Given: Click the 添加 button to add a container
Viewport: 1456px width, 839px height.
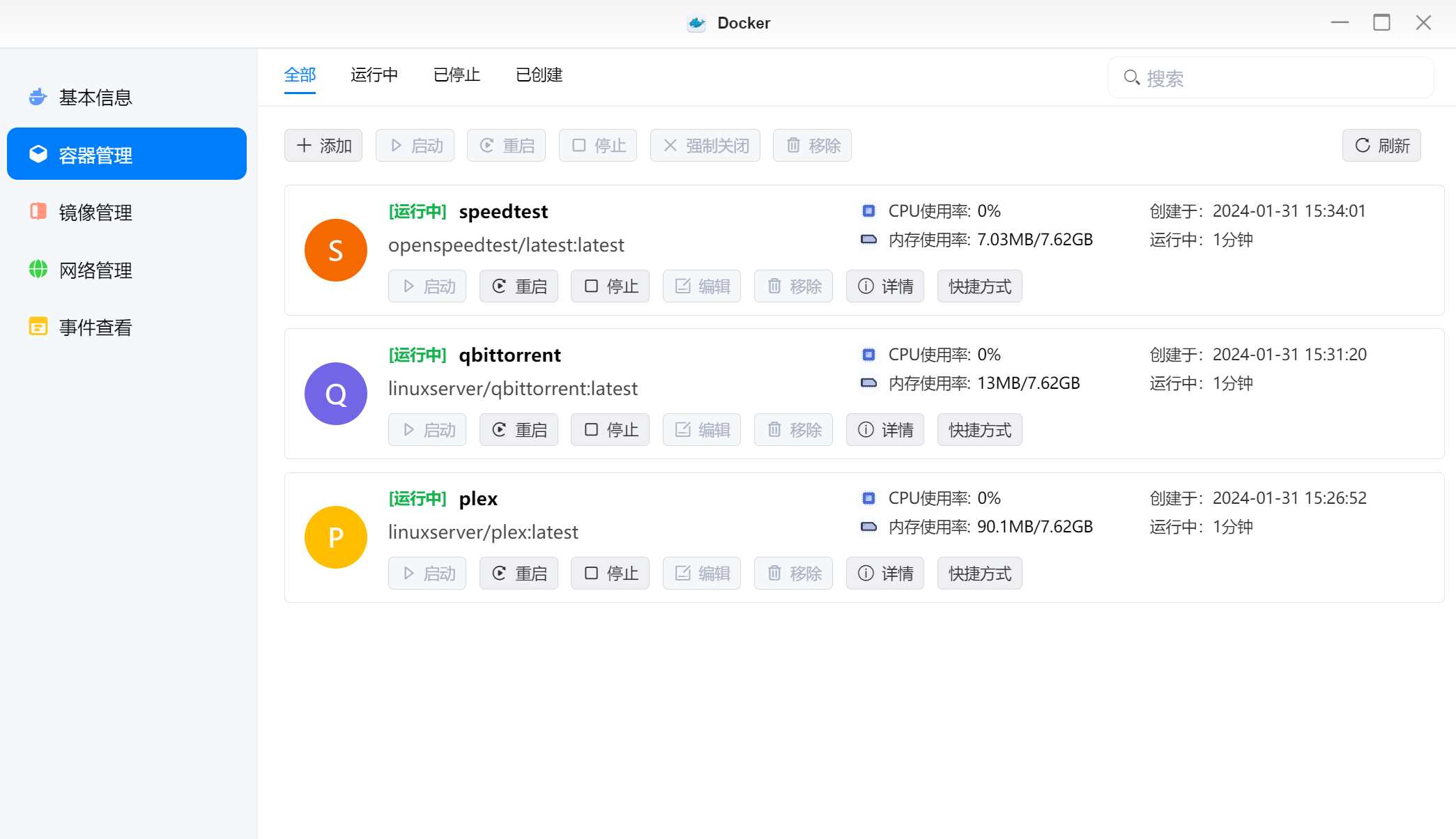Looking at the screenshot, I should pyautogui.click(x=323, y=146).
